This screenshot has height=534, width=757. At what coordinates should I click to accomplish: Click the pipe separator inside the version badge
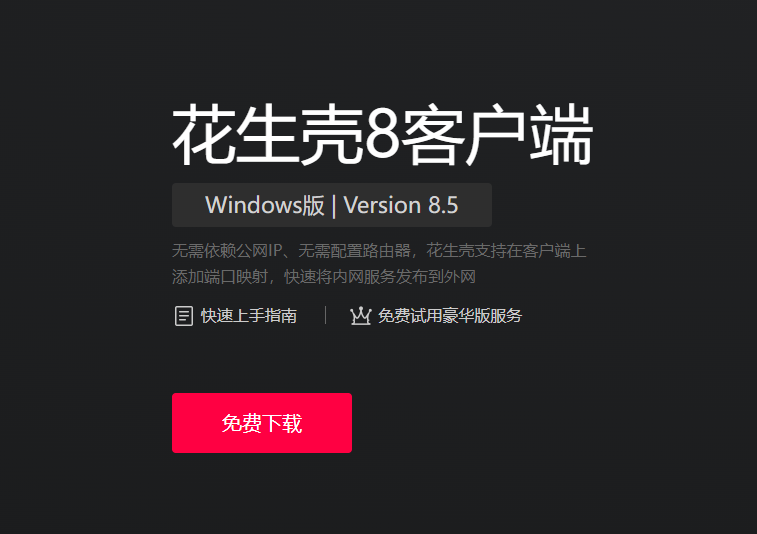coord(334,206)
